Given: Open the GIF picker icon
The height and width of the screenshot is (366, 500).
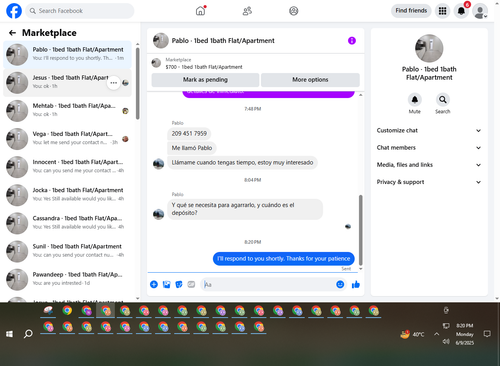Looking at the screenshot, I should coord(191,284).
